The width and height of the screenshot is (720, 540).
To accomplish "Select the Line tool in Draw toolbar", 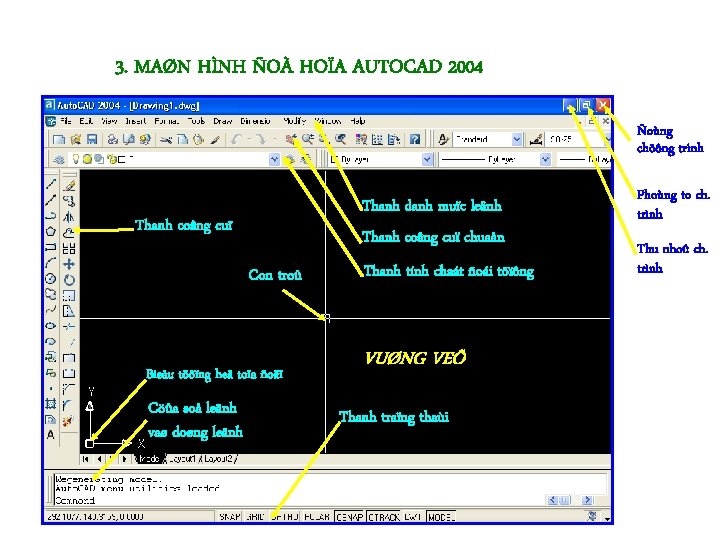I will 51,185.
